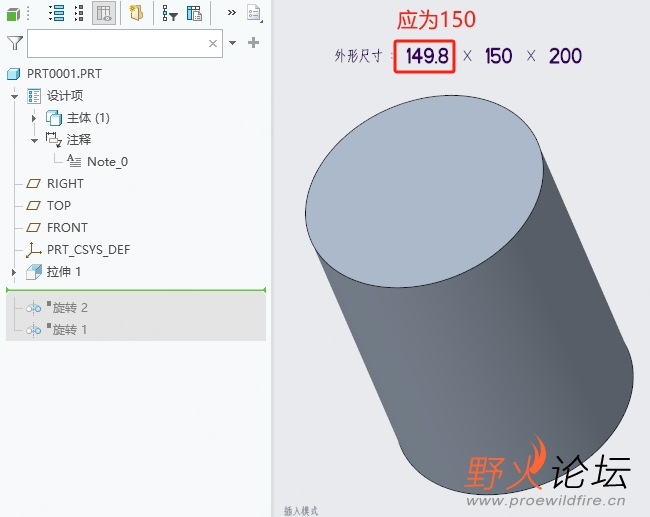The width and height of the screenshot is (650, 517).
Task: Click the 149.8 dimension value
Action: pyautogui.click(x=427, y=56)
